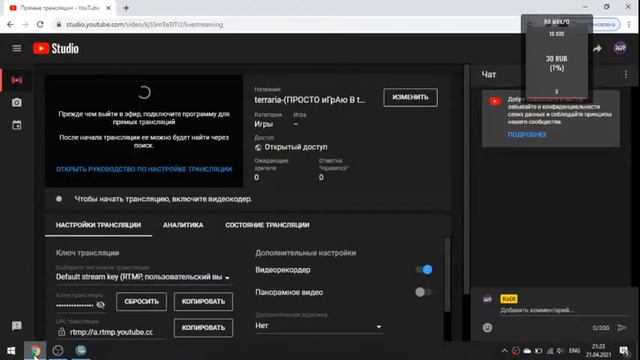Viewport: 640px width, 360px height.
Task: Click the taskbar clock and date
Action: 598,351
